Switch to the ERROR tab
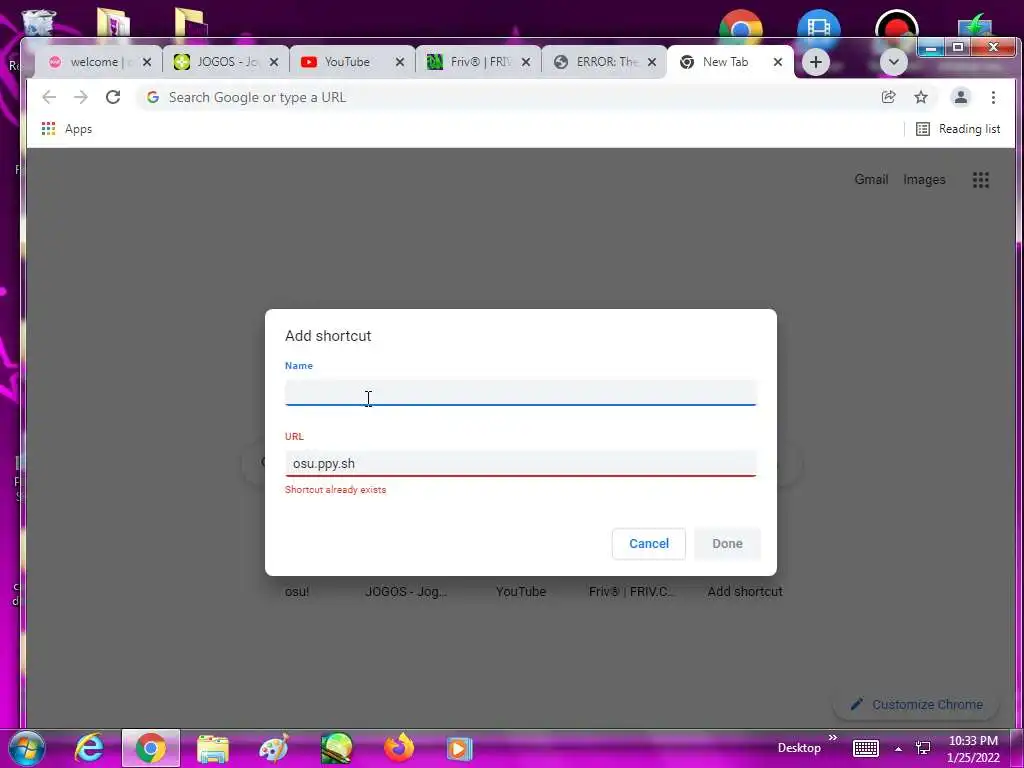Screen dimensions: 1024x768 pyautogui.click(x=605, y=62)
